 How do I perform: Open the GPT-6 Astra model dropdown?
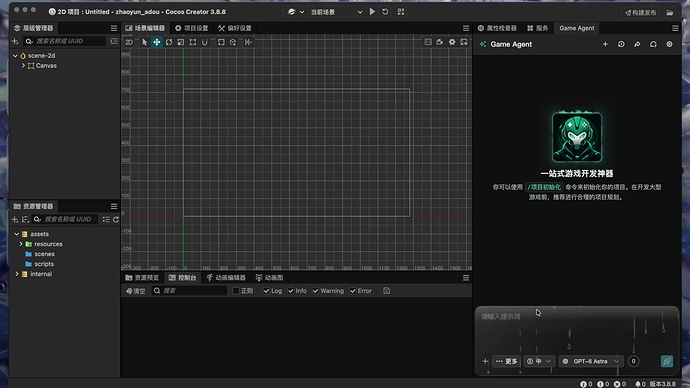(x=591, y=361)
